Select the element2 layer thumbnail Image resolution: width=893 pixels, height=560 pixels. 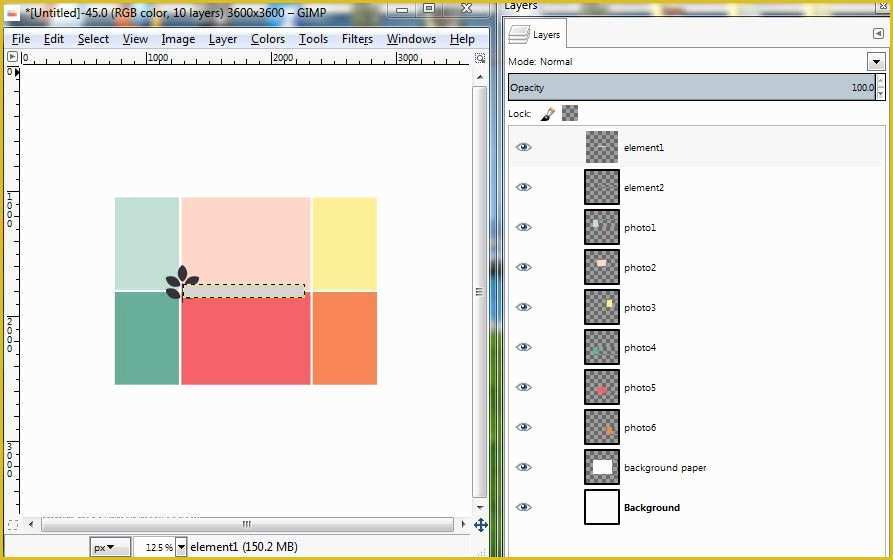tap(602, 187)
